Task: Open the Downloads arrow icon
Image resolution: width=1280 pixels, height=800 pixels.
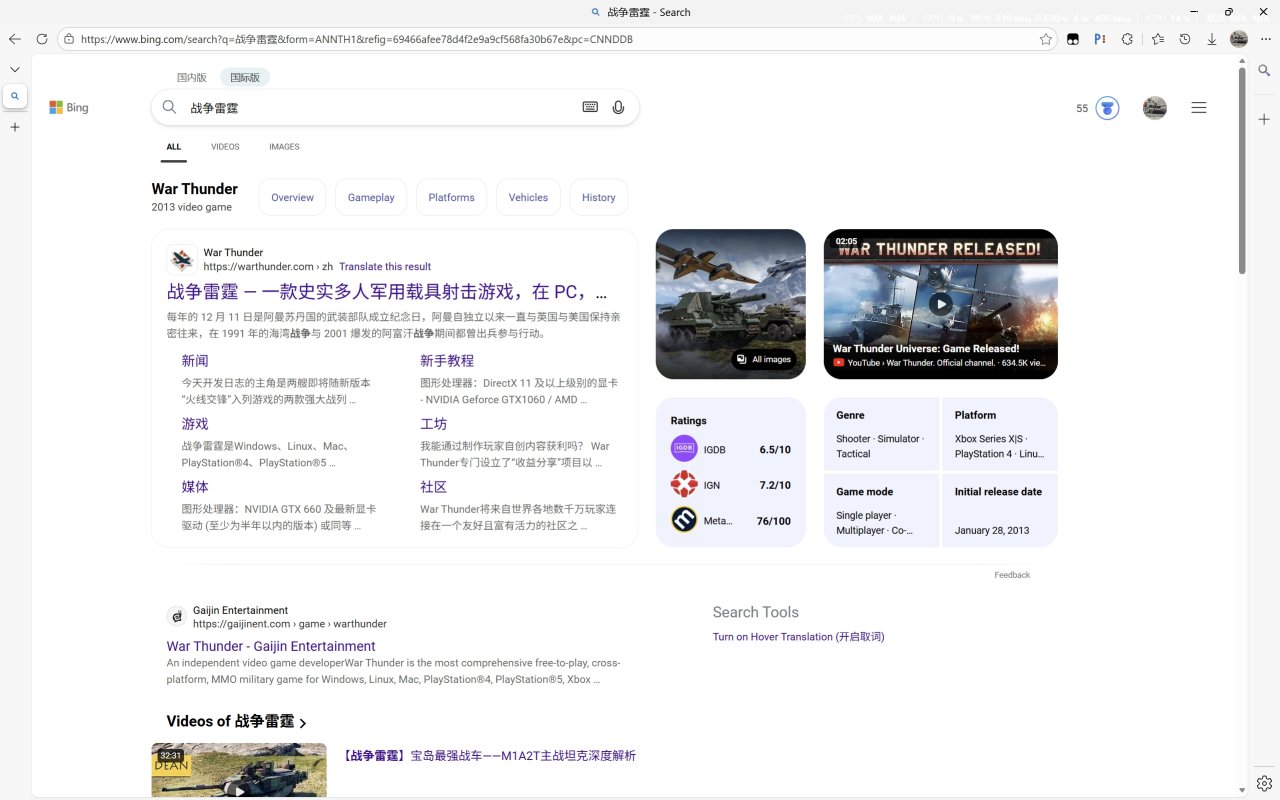Action: tap(1212, 39)
